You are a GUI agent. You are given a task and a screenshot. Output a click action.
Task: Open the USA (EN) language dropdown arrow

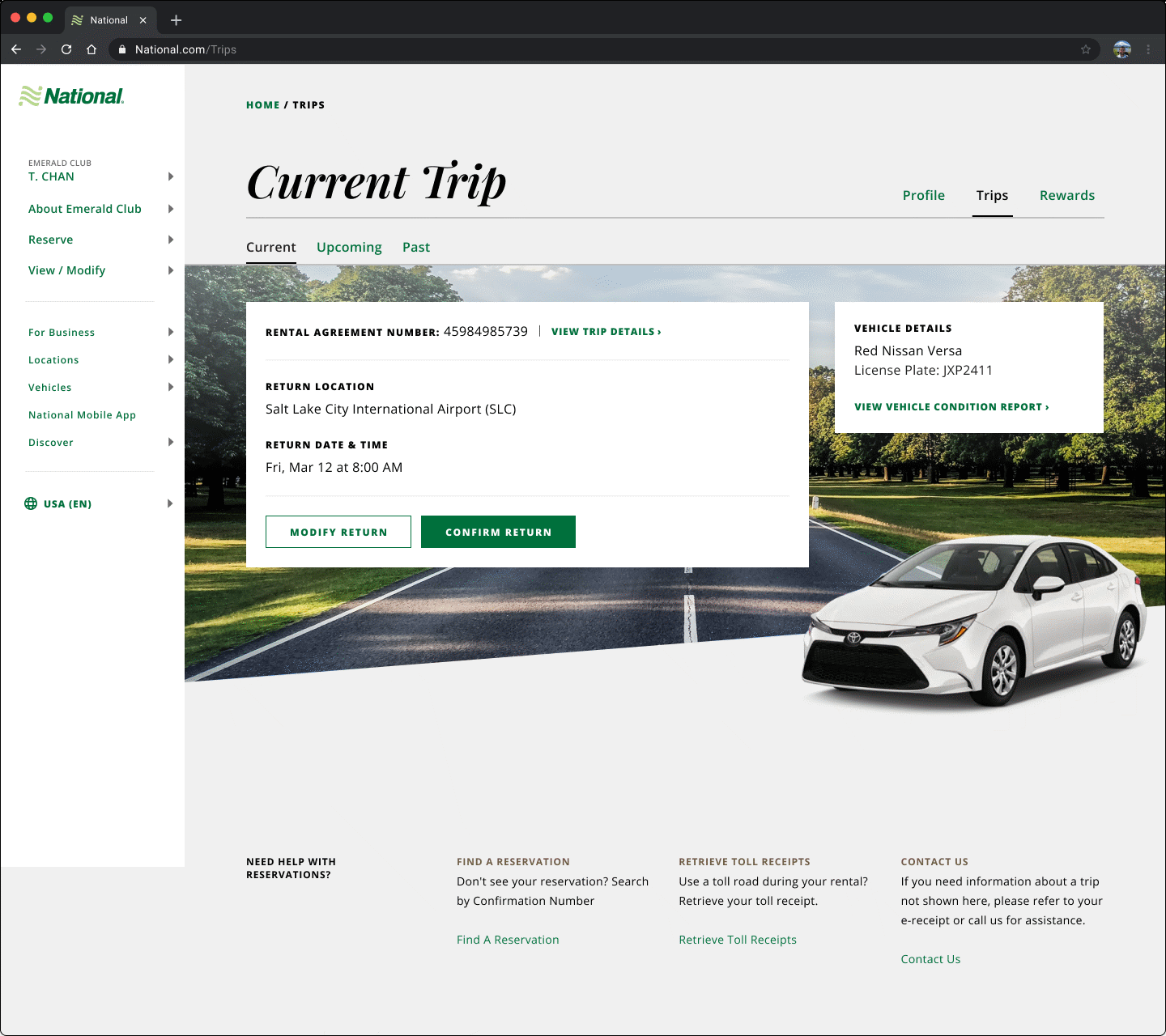pyautogui.click(x=170, y=503)
